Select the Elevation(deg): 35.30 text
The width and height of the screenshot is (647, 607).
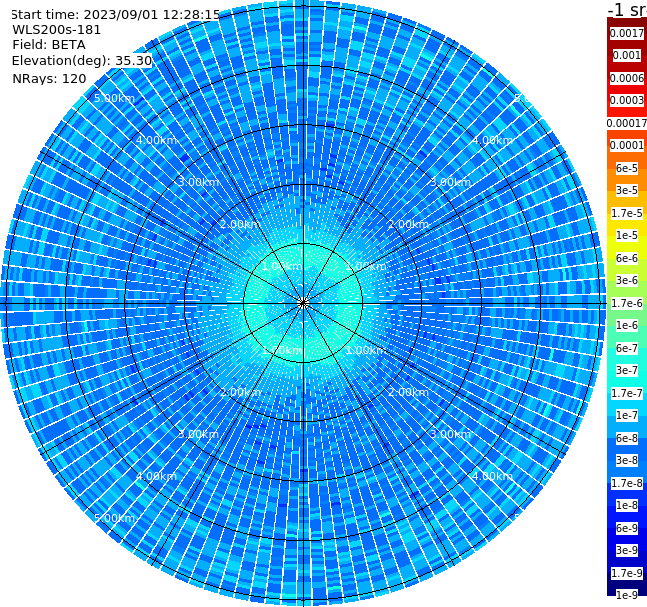point(82,61)
